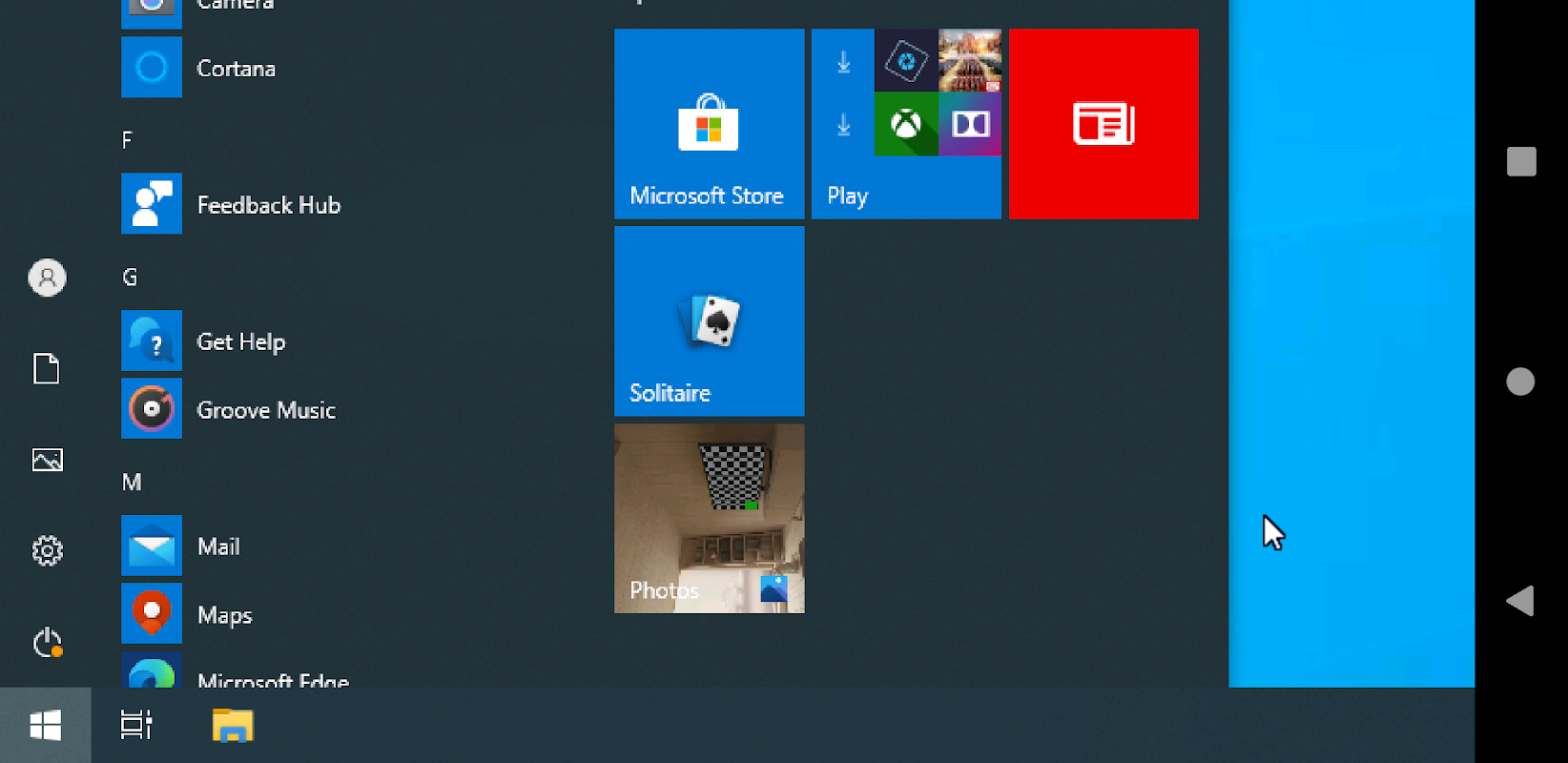Open the Photoshop Express tile in Play
1568x763 pixels.
(906, 61)
